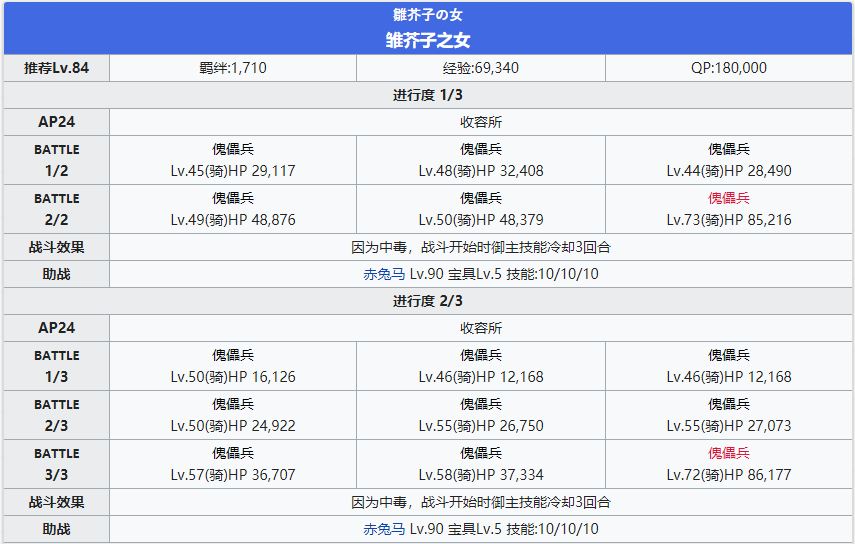855x544 pixels.
Task: Click the 推荐Lv.84 cell
Action: pos(56,68)
